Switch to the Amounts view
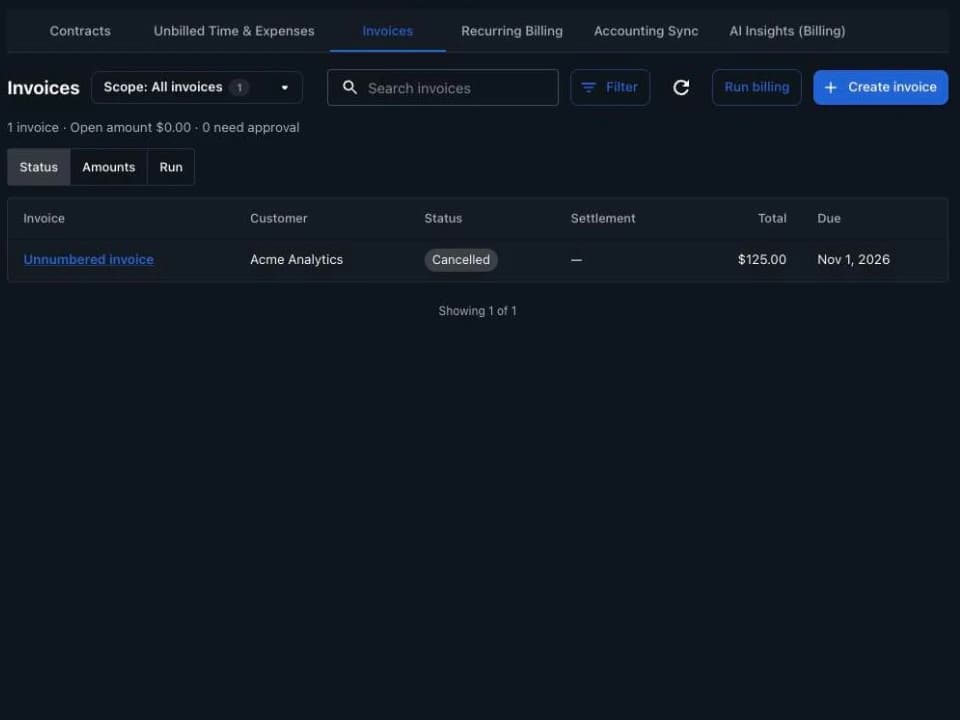The image size is (960, 720). (x=108, y=167)
